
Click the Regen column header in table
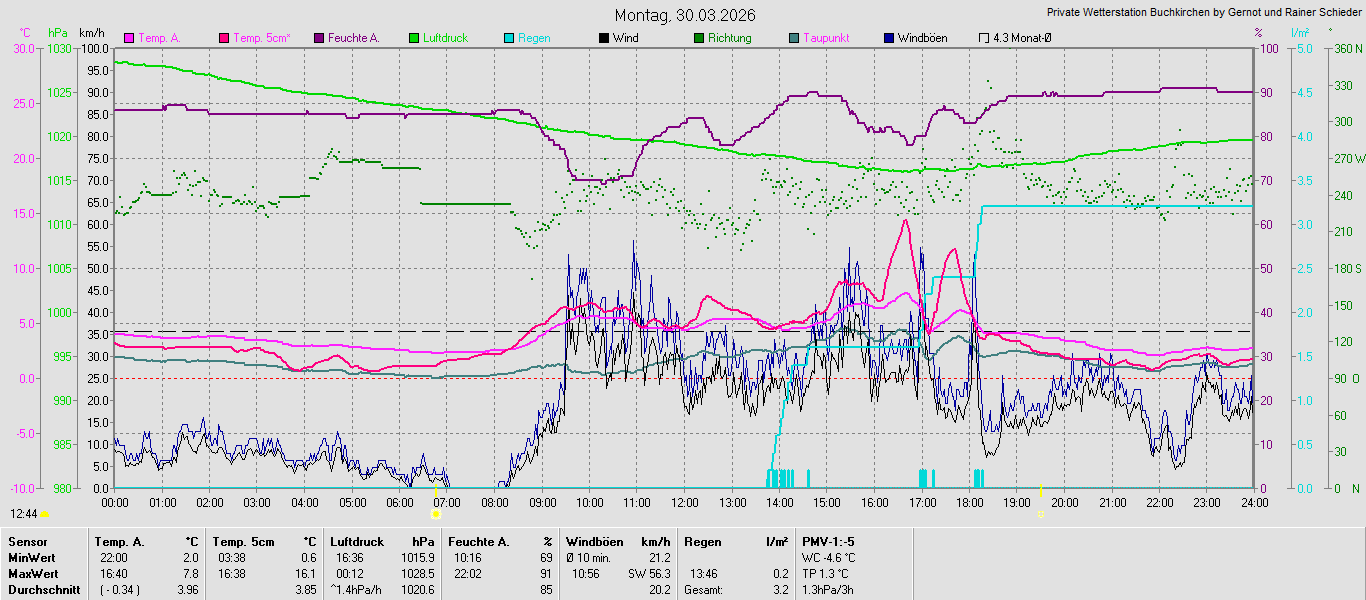pos(703,542)
